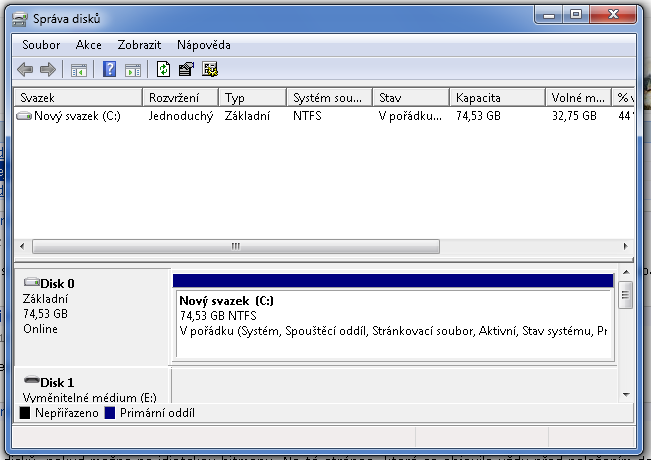651x460 pixels.
Task: Click the disk pane vertical scrollbar thumb
Action: coord(625,295)
